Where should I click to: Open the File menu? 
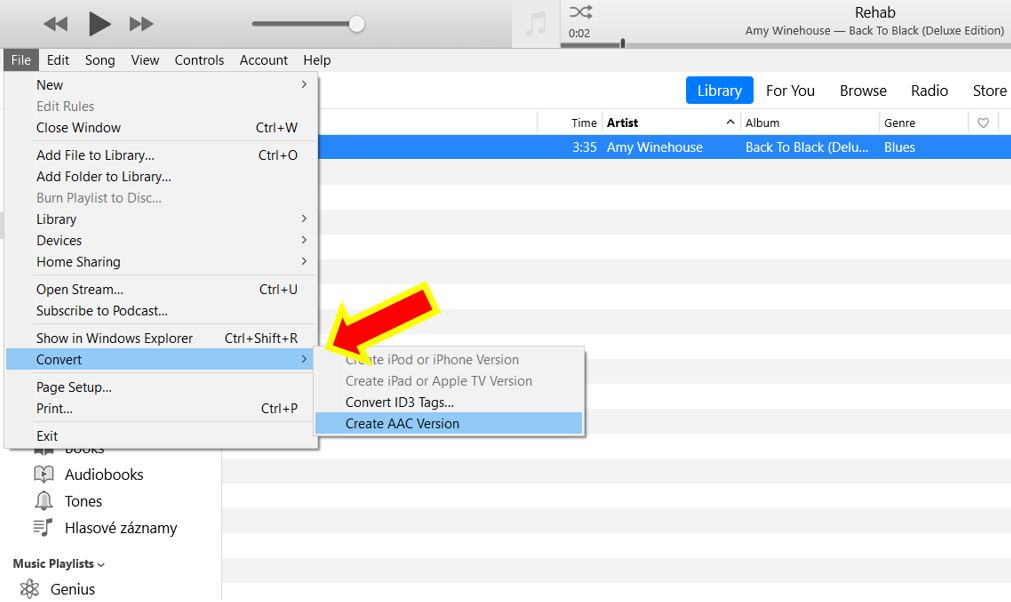point(21,60)
